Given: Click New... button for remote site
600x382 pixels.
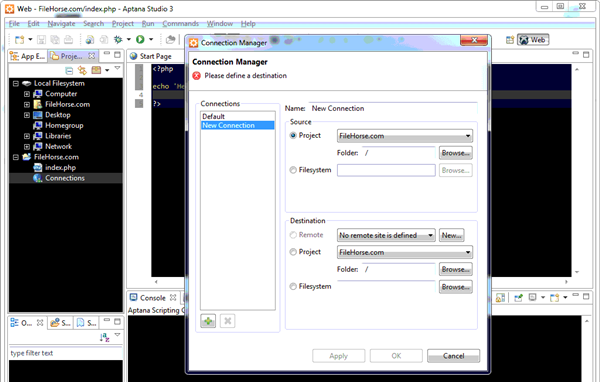Looking at the screenshot, I should point(452,235).
